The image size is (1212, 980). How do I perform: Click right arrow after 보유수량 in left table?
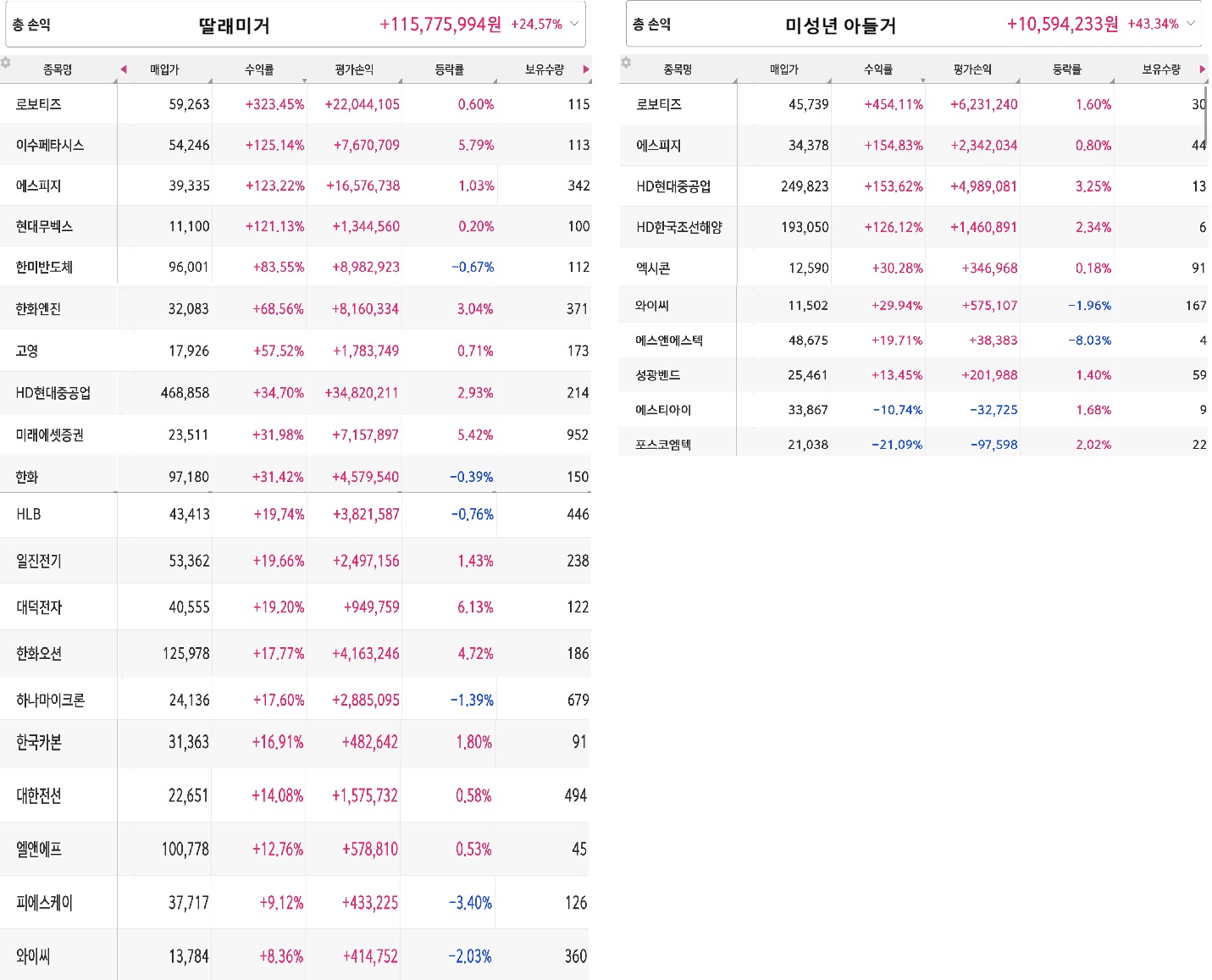585,70
